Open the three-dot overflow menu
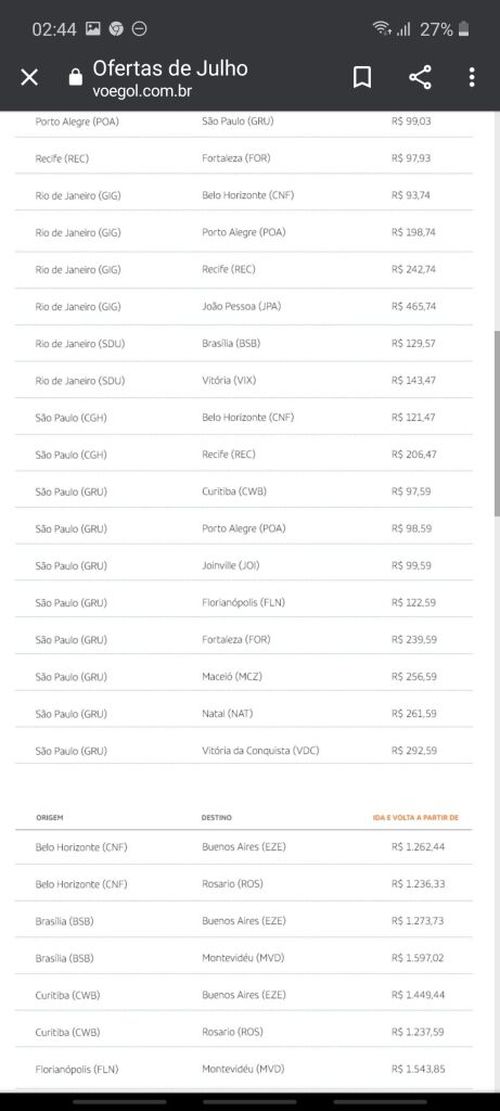 [x=472, y=77]
